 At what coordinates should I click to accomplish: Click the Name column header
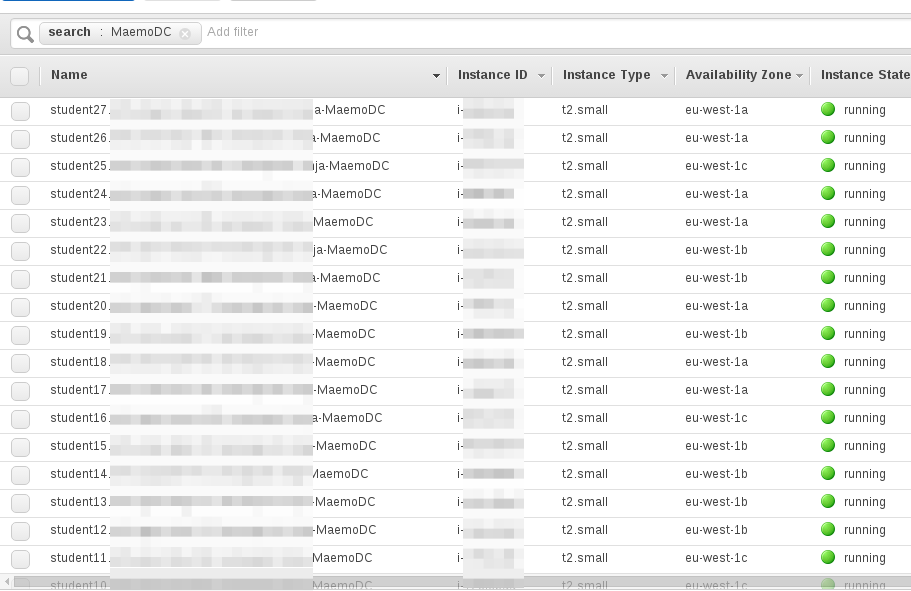coord(70,75)
